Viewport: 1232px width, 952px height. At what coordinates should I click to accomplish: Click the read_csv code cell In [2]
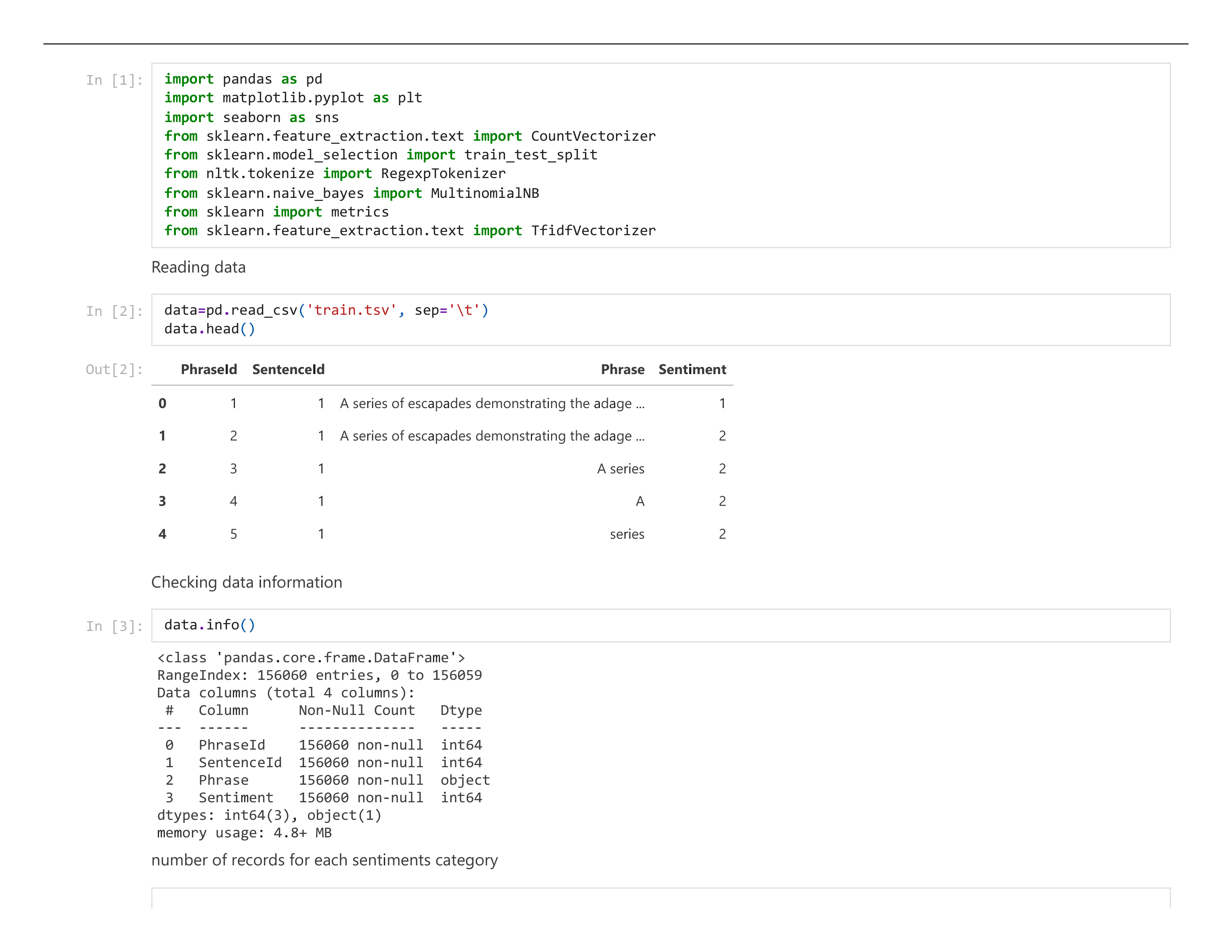660,320
